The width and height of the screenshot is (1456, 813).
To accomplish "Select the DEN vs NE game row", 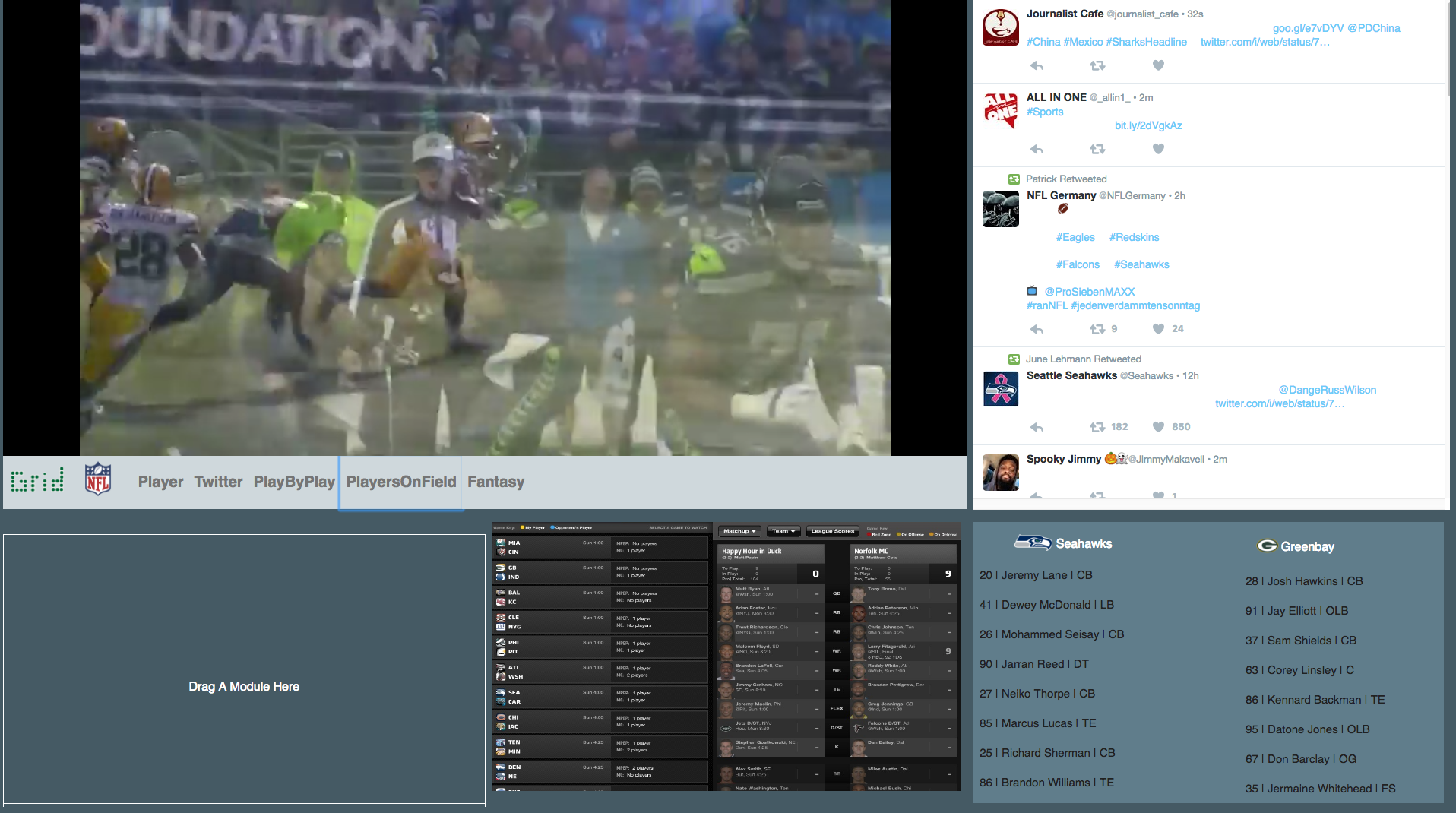I will coord(600,771).
